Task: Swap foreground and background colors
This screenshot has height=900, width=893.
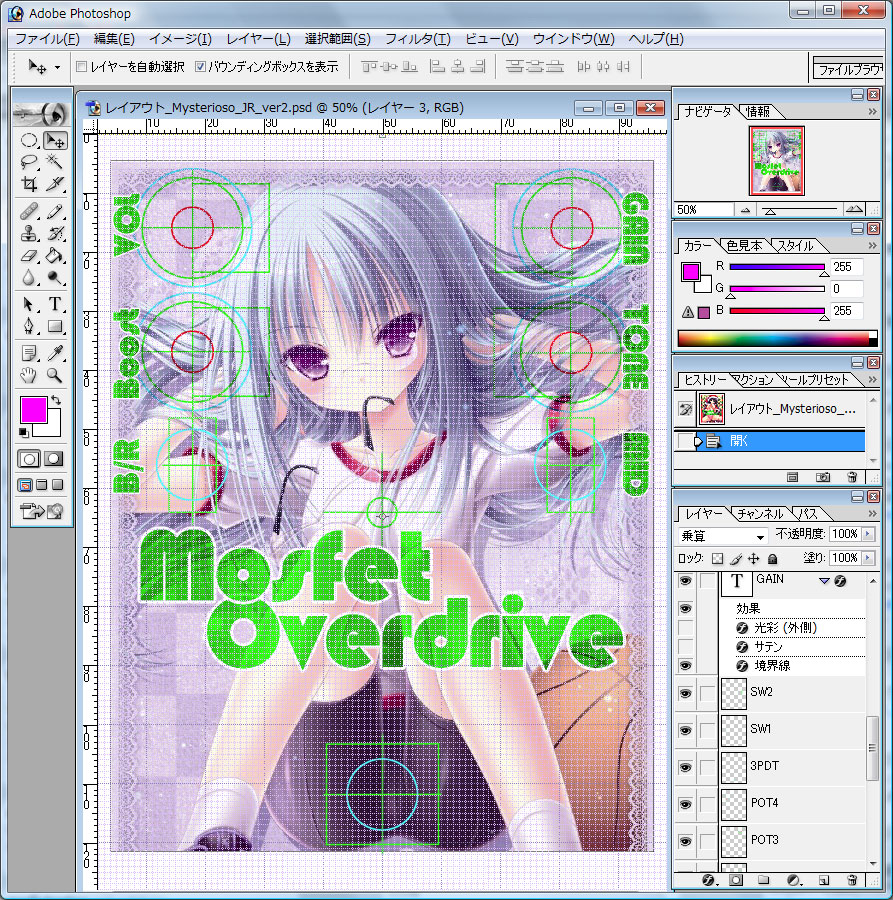Action: pos(56,399)
